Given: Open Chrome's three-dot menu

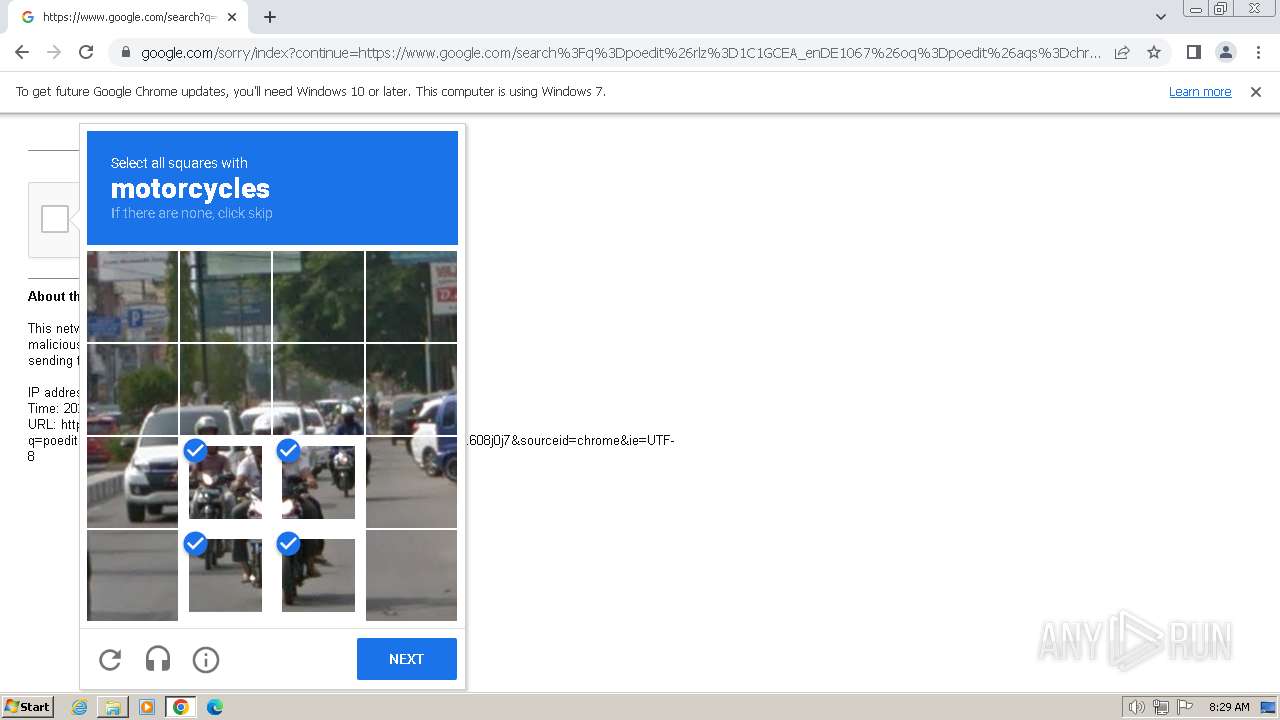Looking at the screenshot, I should (1258, 52).
